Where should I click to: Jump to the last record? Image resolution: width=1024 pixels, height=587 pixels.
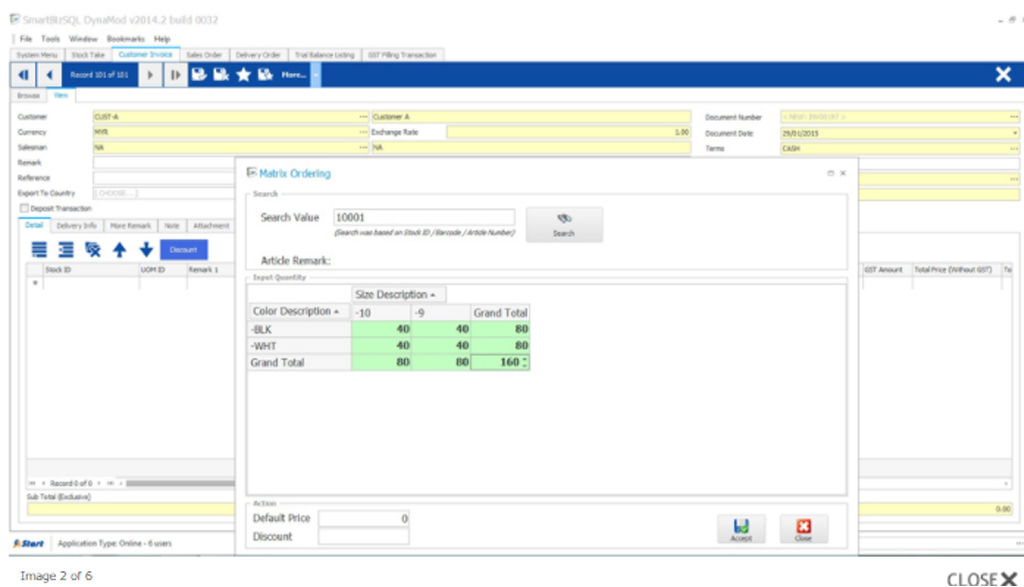click(175, 75)
